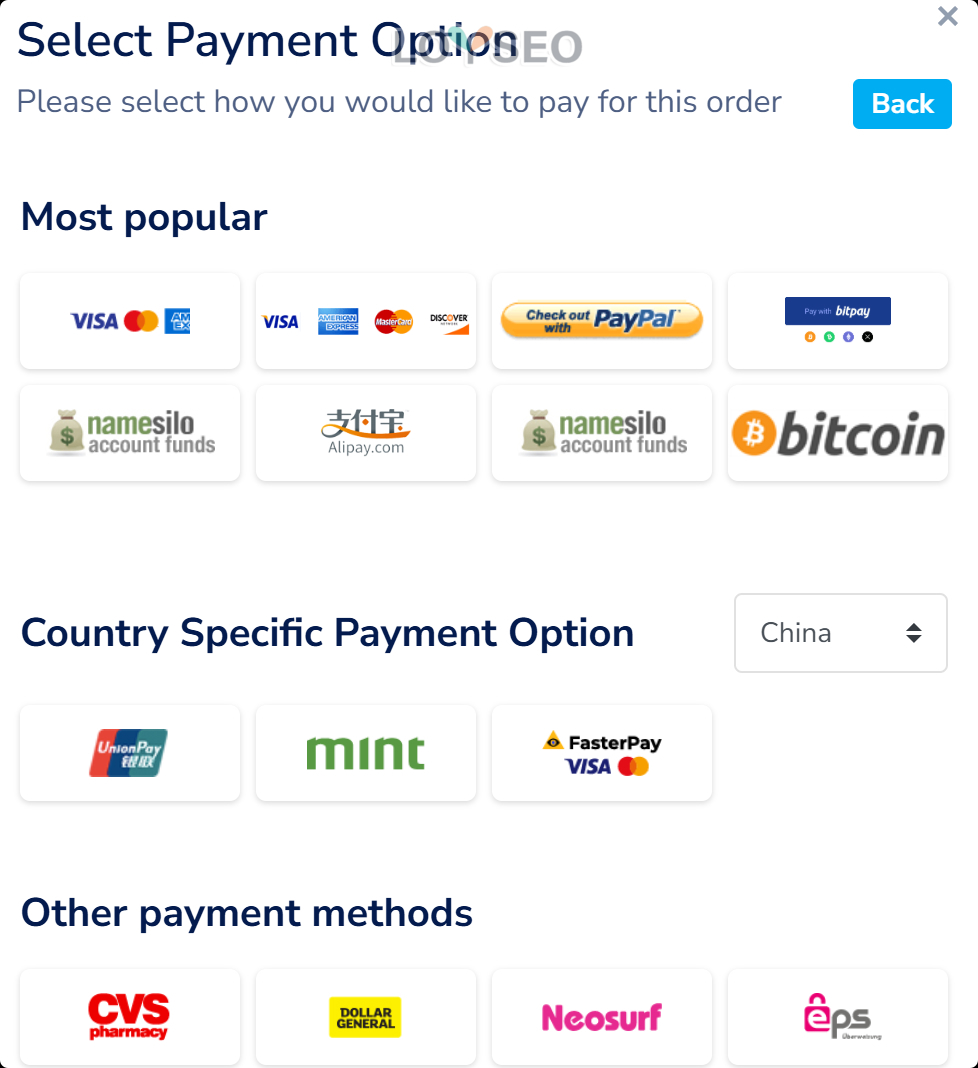Choose the mint payment tile
978x1068 pixels.
coord(366,753)
